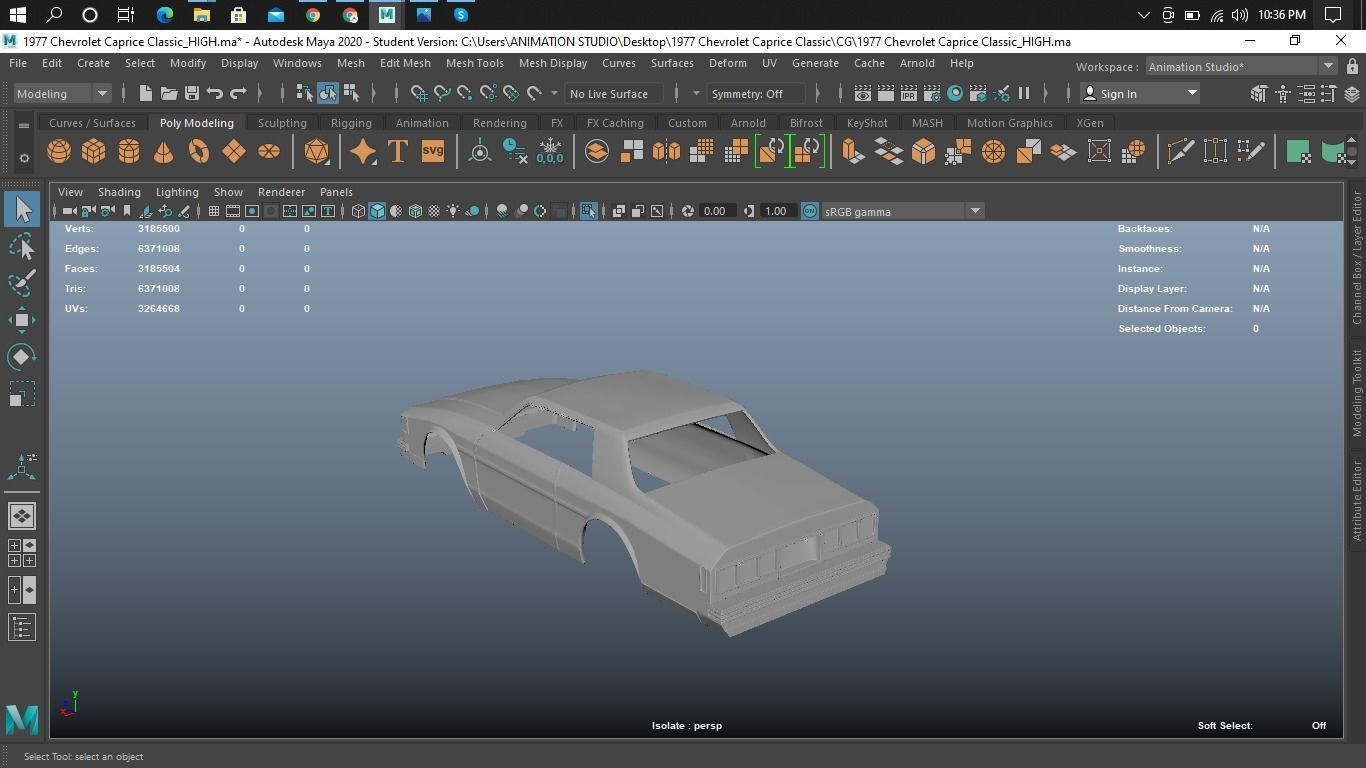This screenshot has height=768, width=1366.
Task: Open Channel Box / Layer Editor side tab
Action: click(1357, 258)
